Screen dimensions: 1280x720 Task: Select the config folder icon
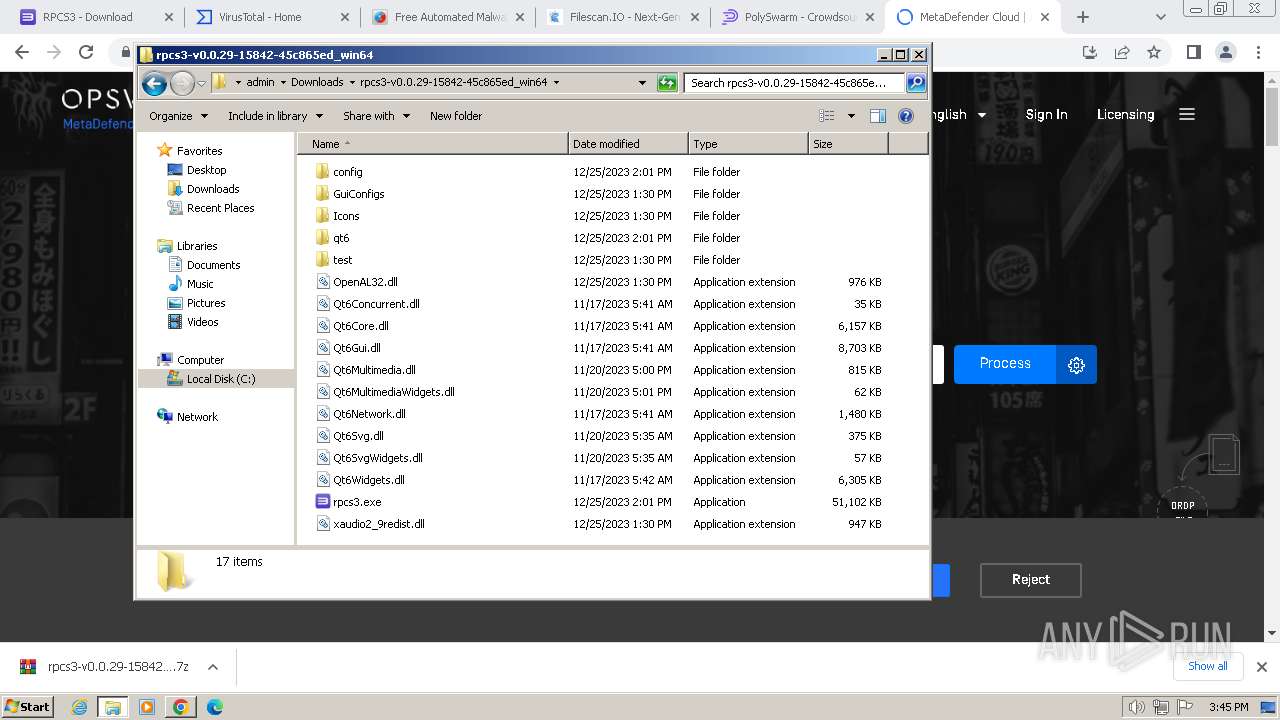322,172
